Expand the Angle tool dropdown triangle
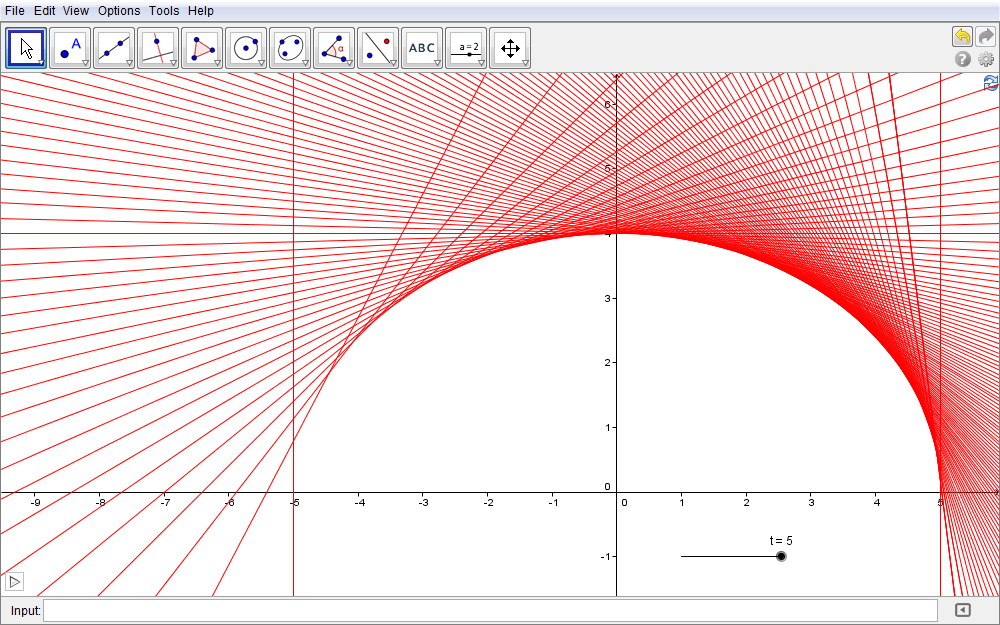Image resolution: width=1000 pixels, height=625 pixels. 349,63
